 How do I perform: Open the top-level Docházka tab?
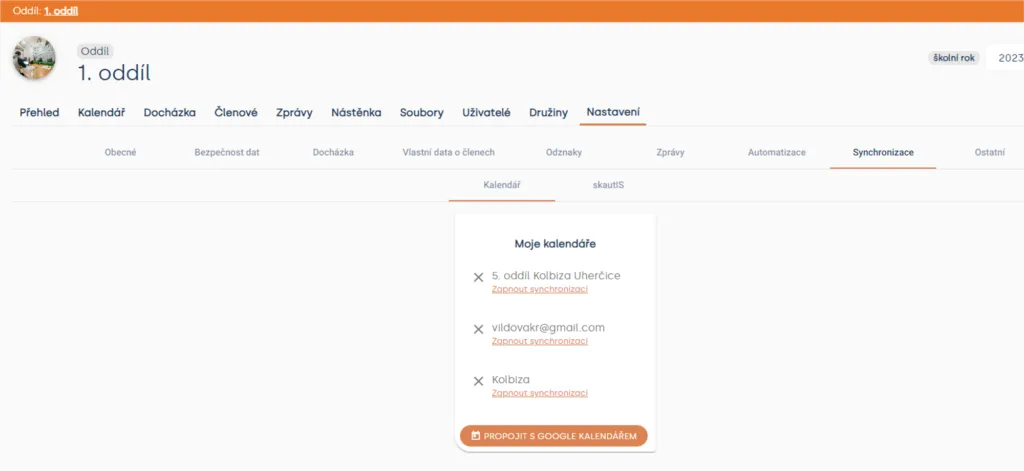(x=170, y=112)
